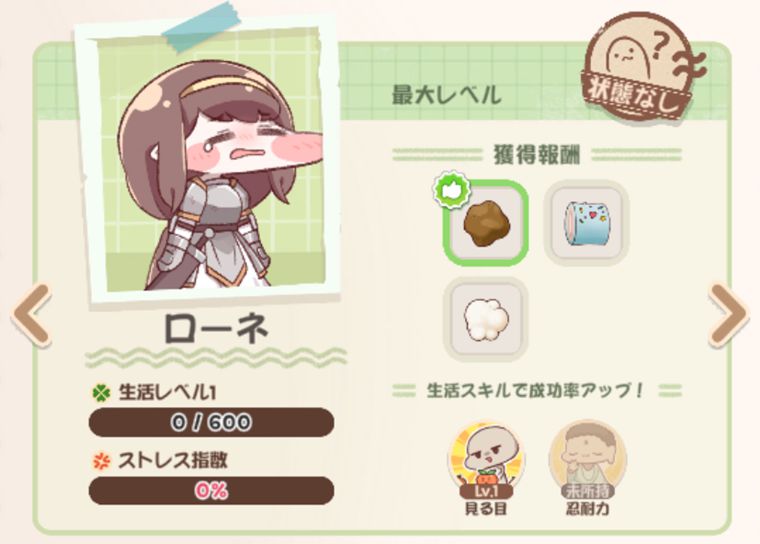Click the green clover life level icon
Image resolution: width=760 pixels, height=544 pixels.
tap(101, 393)
